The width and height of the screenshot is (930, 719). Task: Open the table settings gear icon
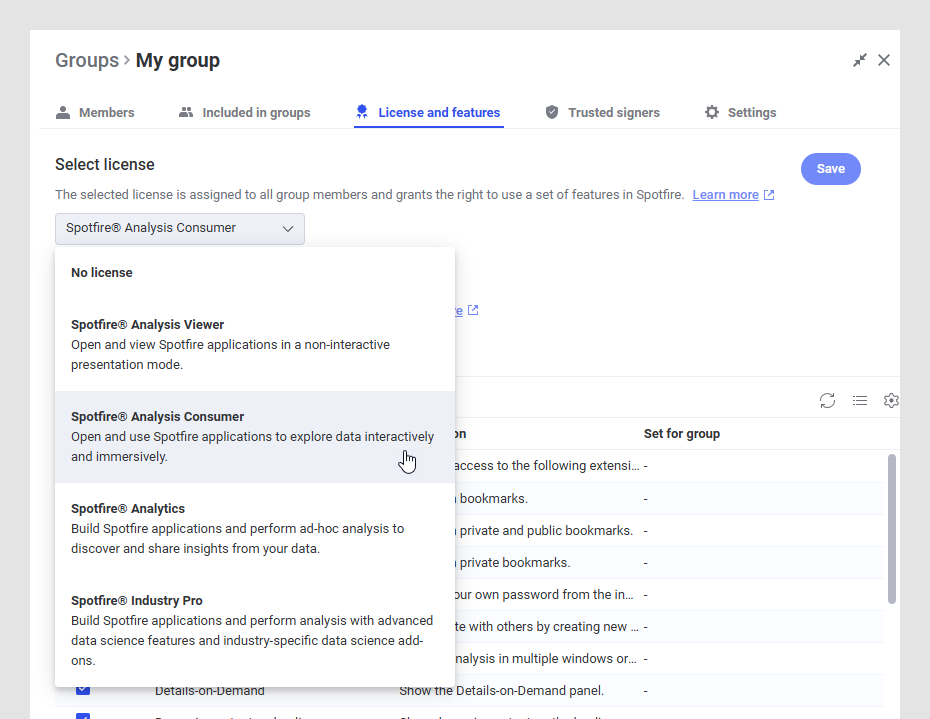(x=890, y=400)
